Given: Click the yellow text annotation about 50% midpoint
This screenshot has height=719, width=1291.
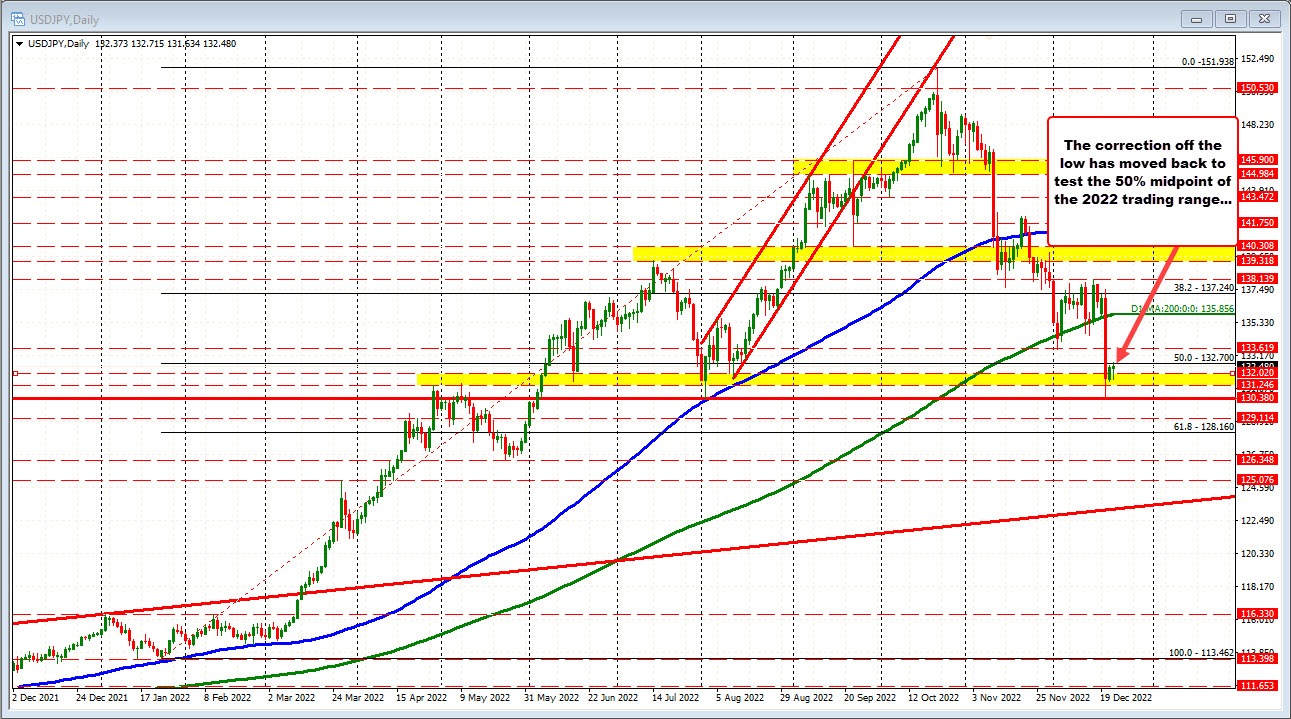Looking at the screenshot, I should (x=1142, y=172).
